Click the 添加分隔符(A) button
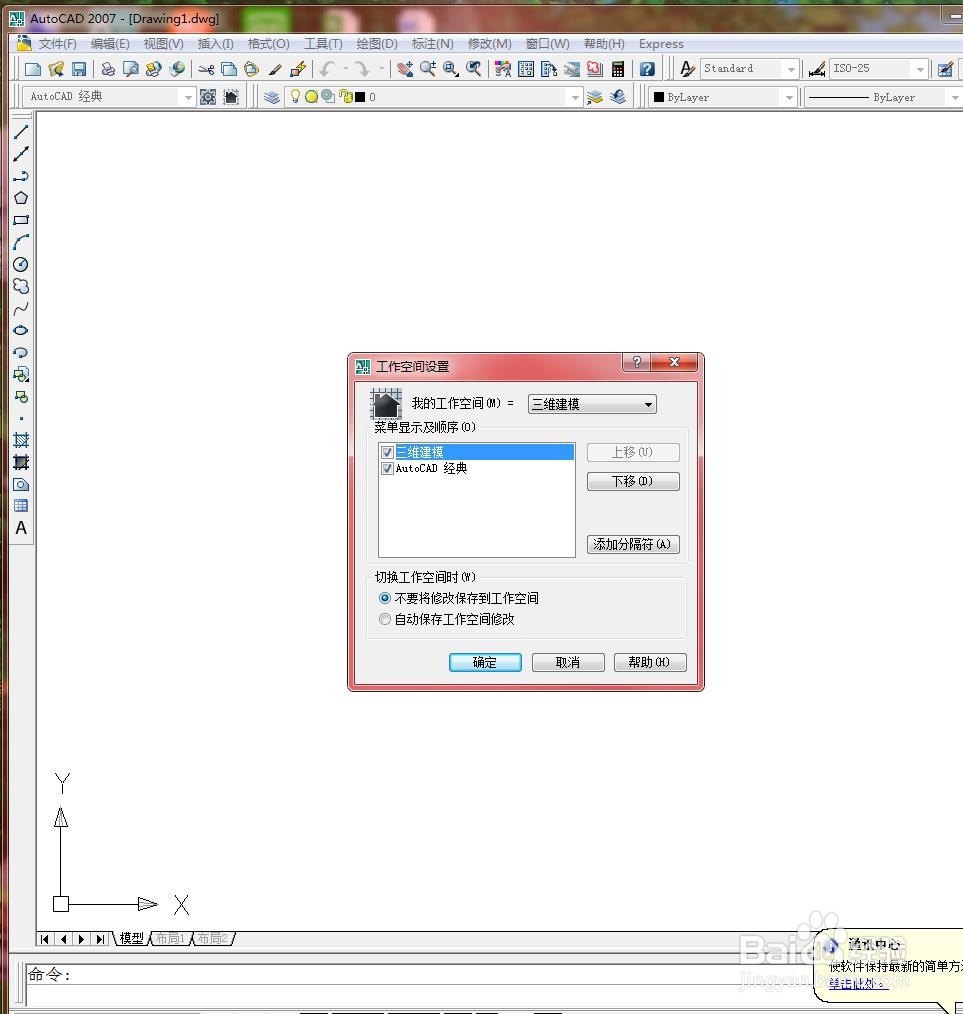Image resolution: width=963 pixels, height=1014 pixels. pyautogui.click(x=633, y=545)
